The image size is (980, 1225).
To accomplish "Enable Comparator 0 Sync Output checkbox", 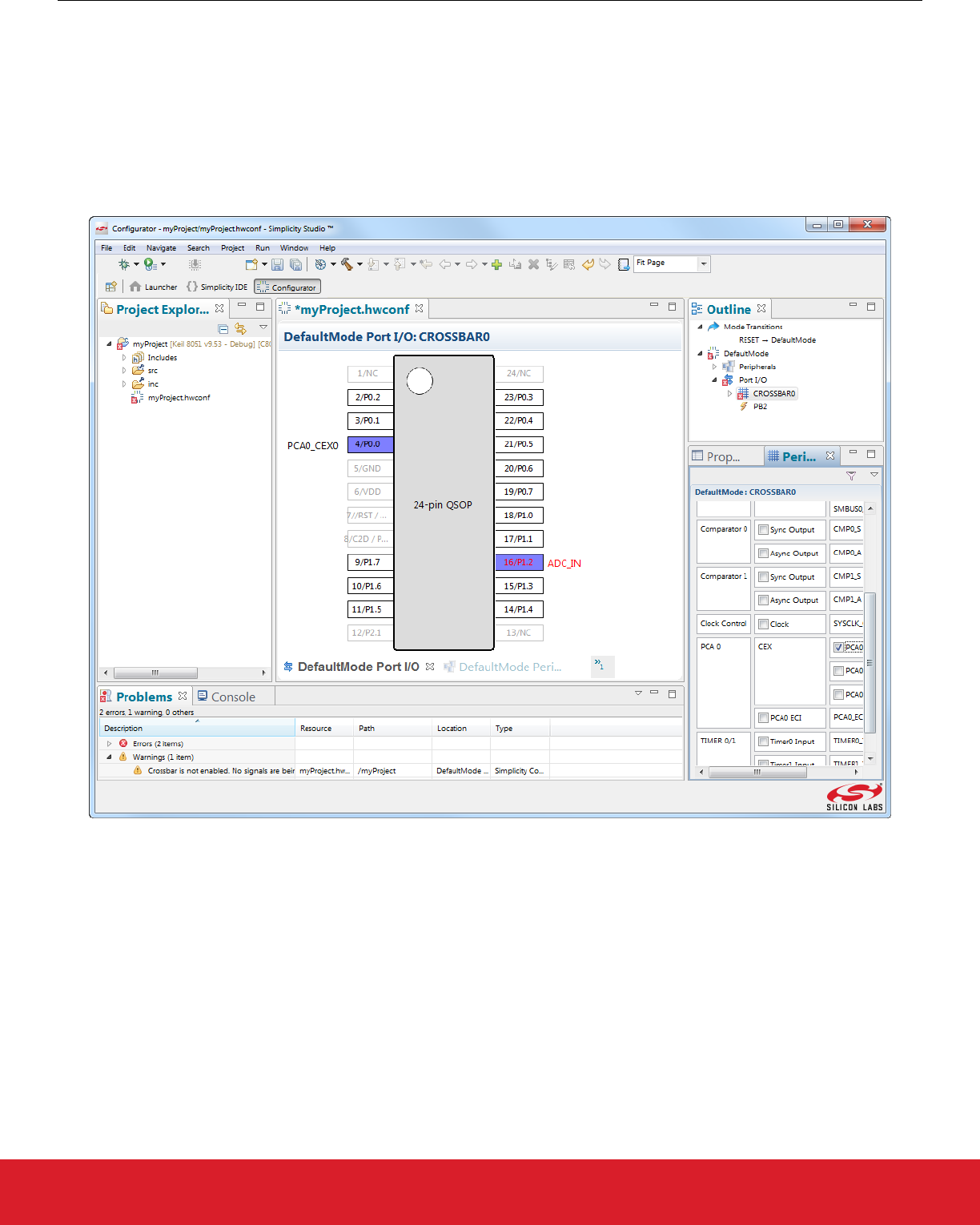I will coord(763,530).
